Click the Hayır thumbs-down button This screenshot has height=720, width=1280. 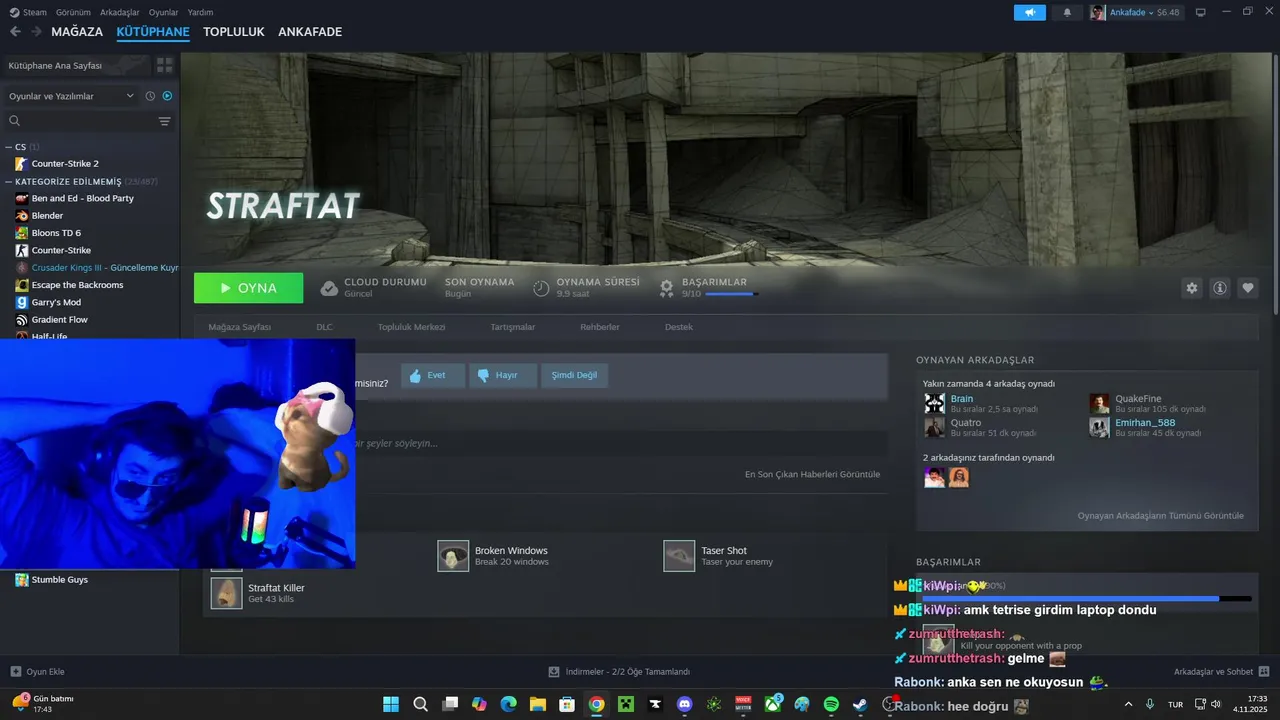[x=503, y=375]
